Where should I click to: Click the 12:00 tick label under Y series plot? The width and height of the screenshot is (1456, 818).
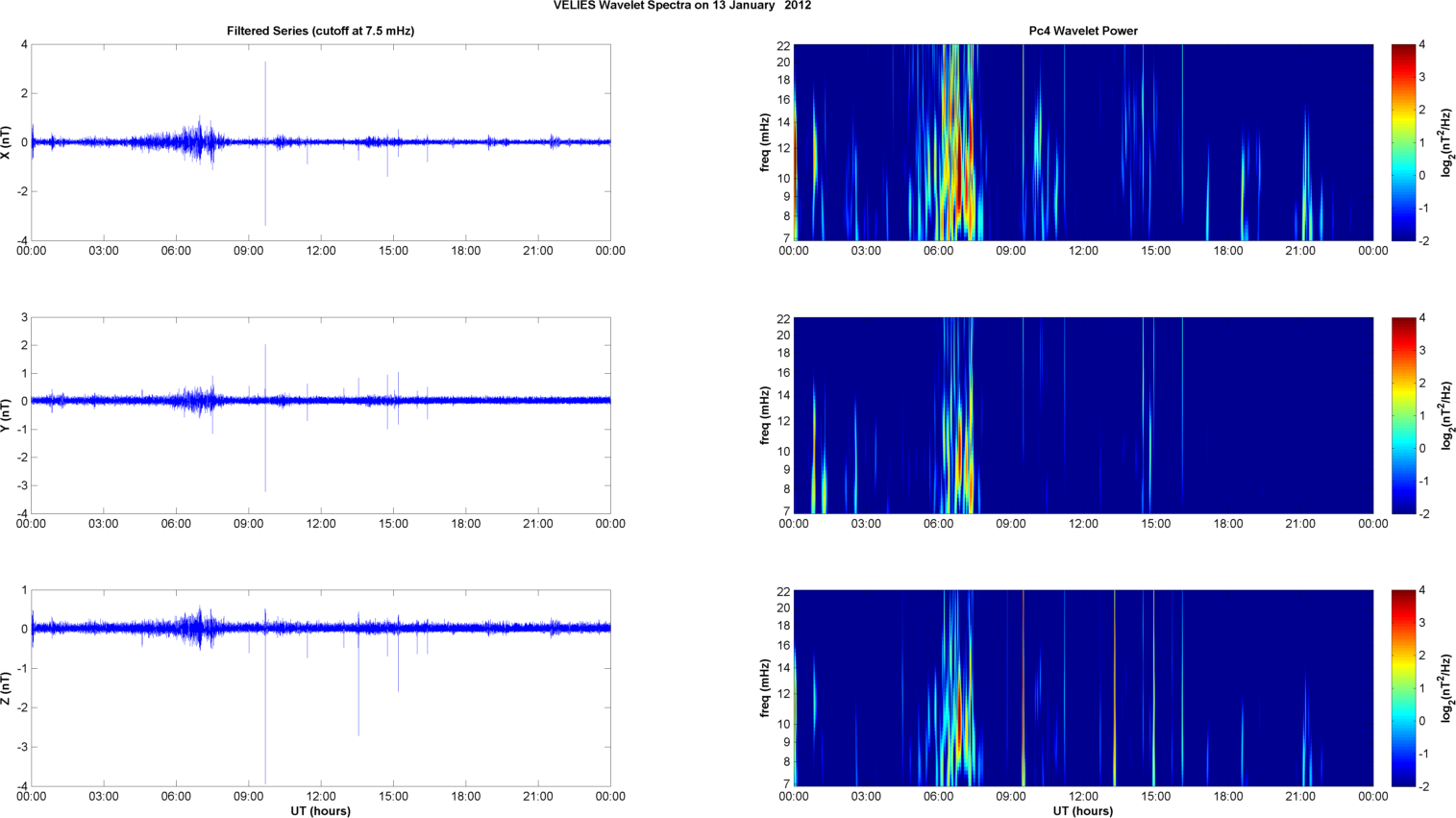pos(320,524)
